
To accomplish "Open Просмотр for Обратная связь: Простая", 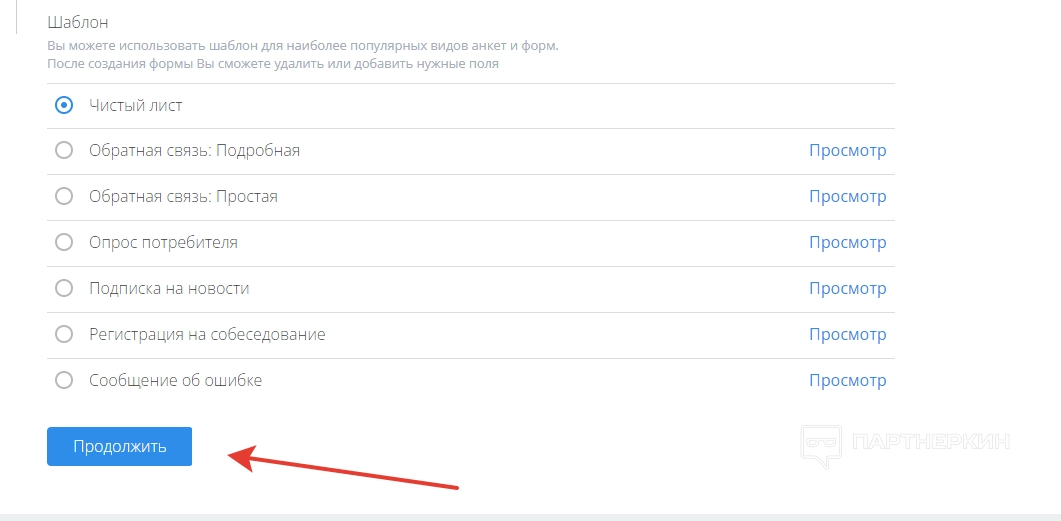I will point(847,197).
